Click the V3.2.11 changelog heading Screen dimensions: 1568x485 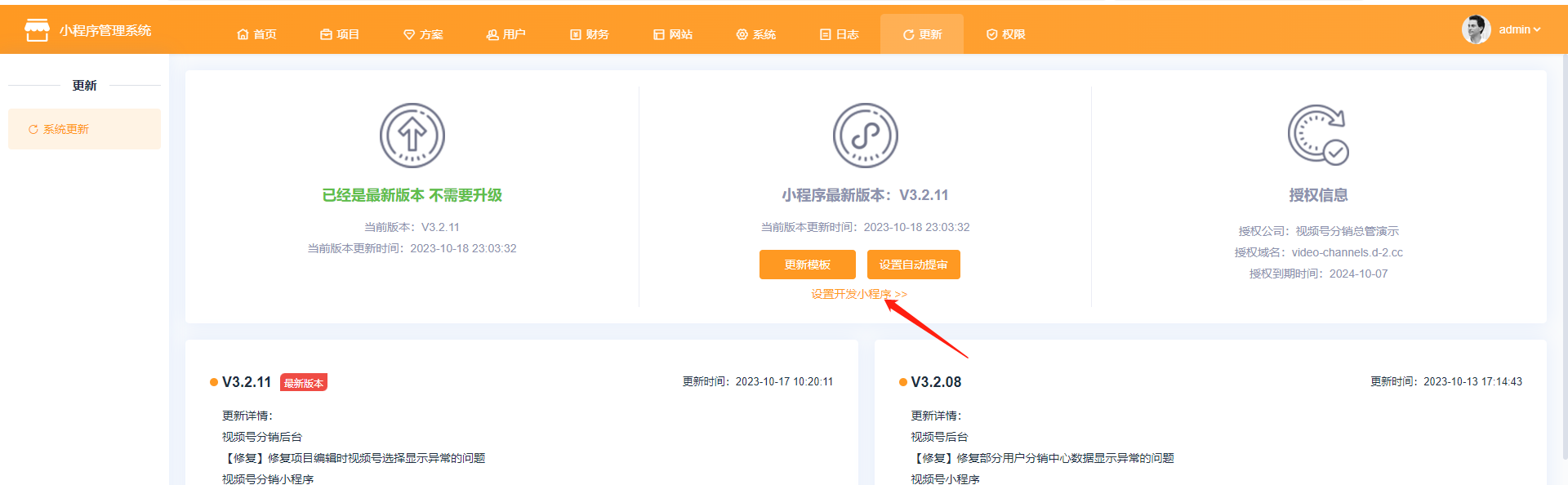click(247, 382)
